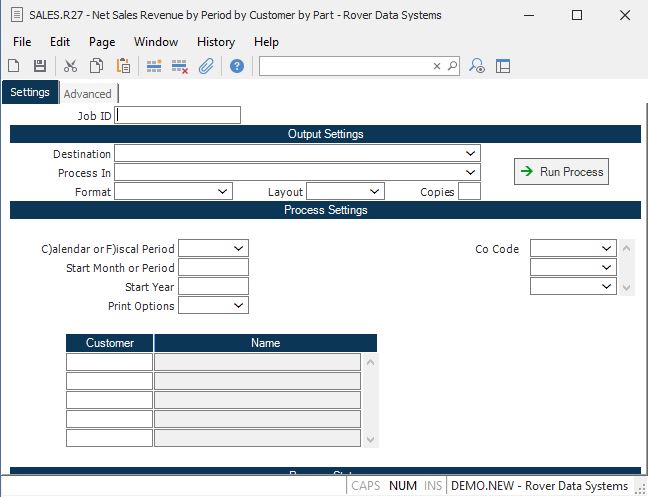Click the first Customer table cell
The image size is (648, 497).
110,362
